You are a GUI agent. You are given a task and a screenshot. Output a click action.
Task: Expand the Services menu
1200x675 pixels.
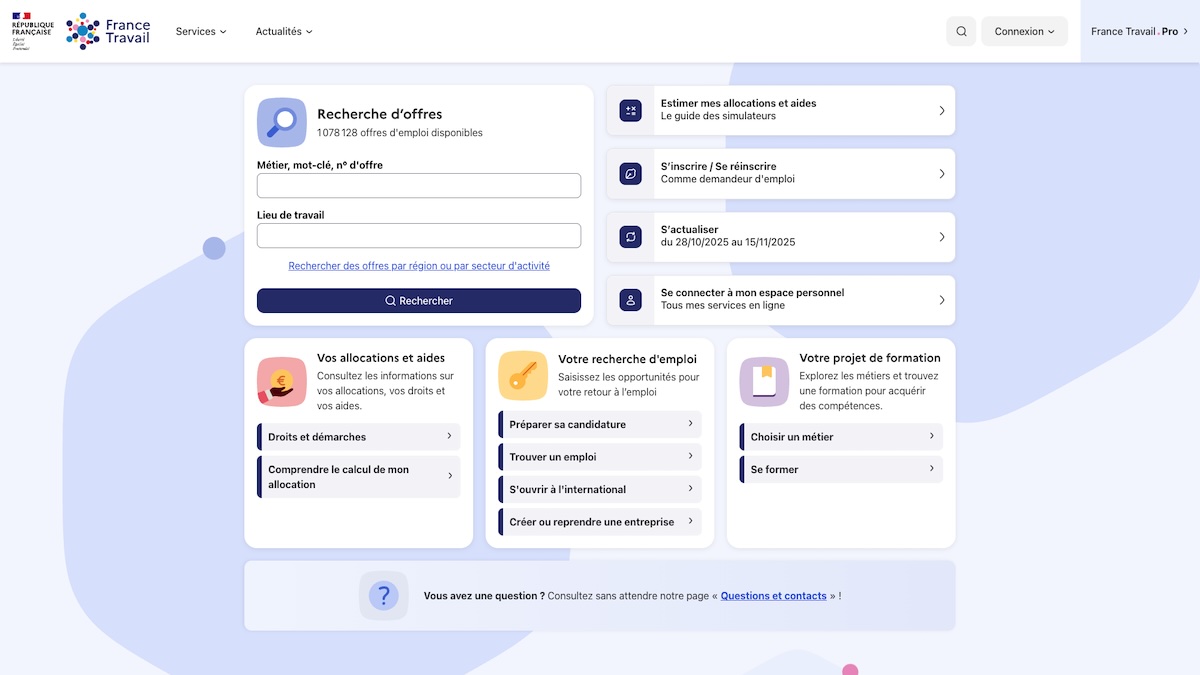201,31
